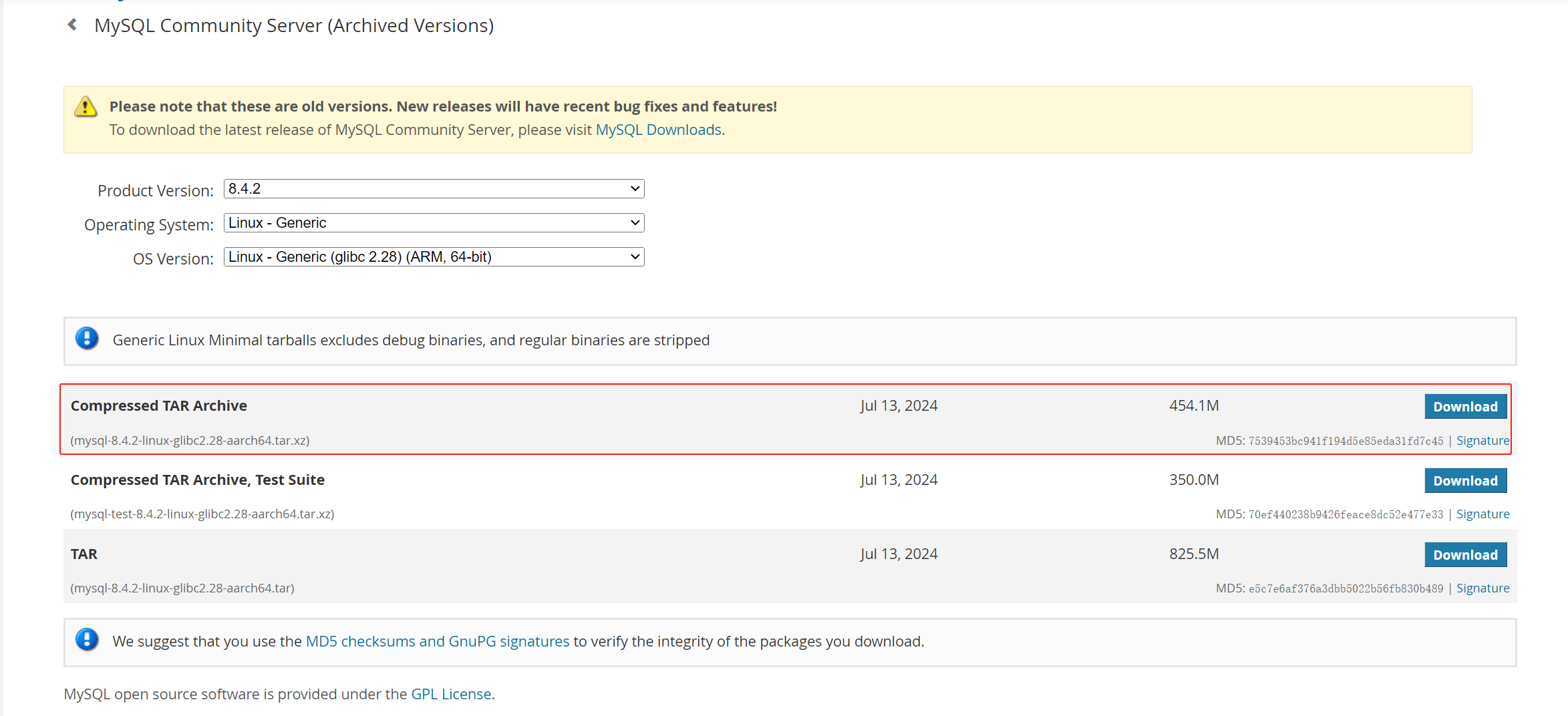
Task: Click the Product Version label
Action: pos(156,190)
